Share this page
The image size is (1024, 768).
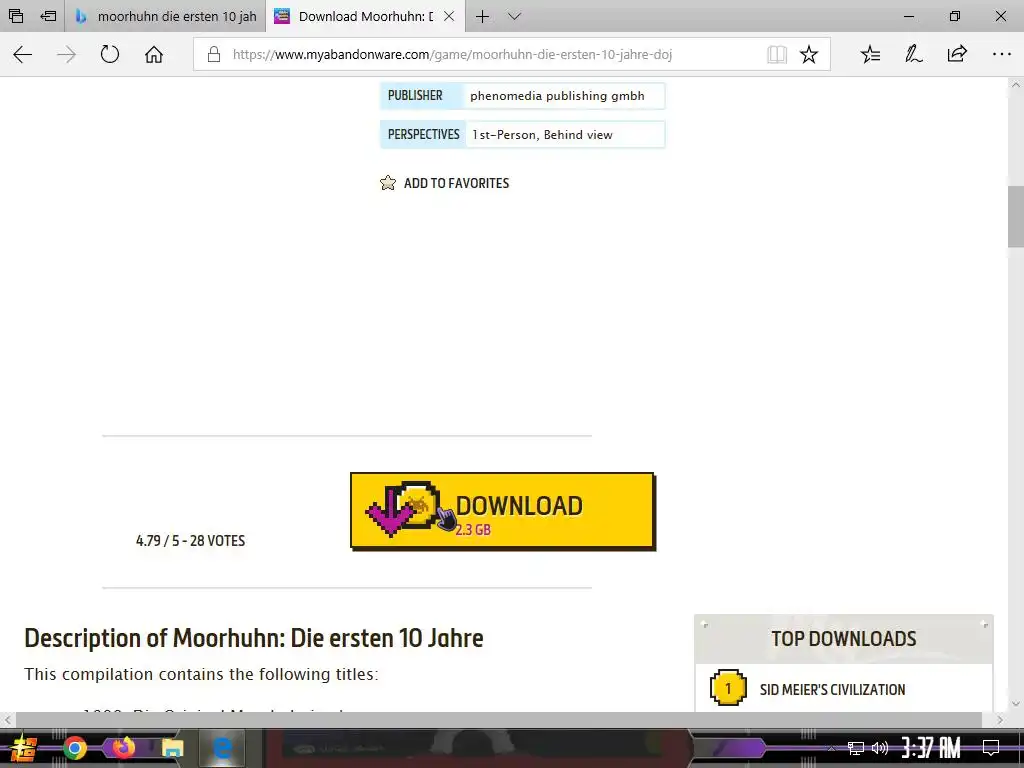pyautogui.click(x=957, y=54)
